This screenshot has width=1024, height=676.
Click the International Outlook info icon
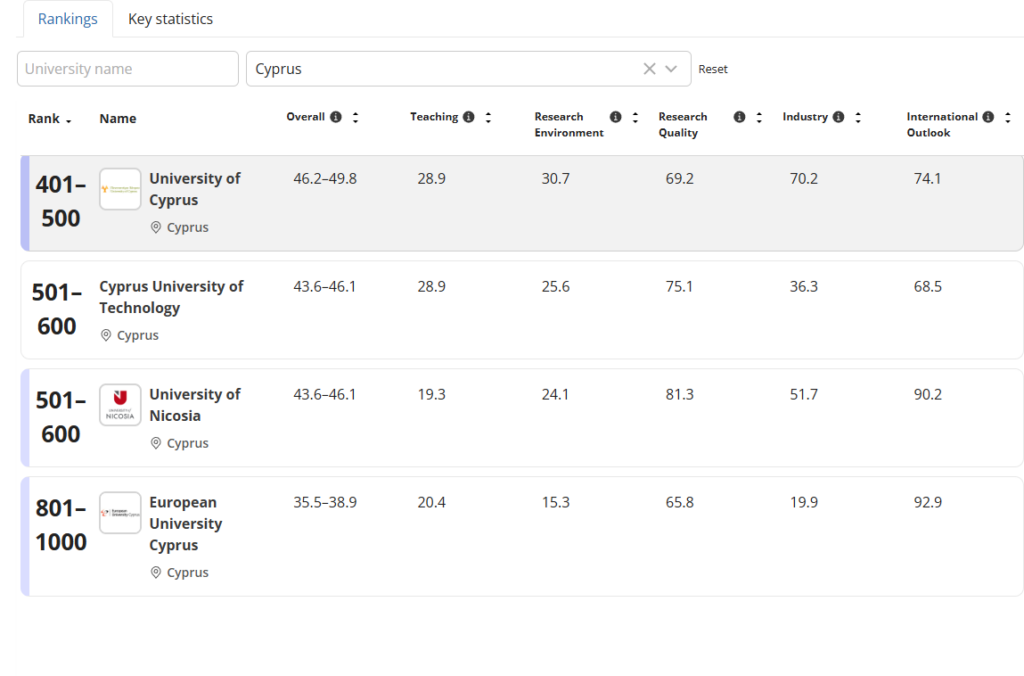[988, 117]
